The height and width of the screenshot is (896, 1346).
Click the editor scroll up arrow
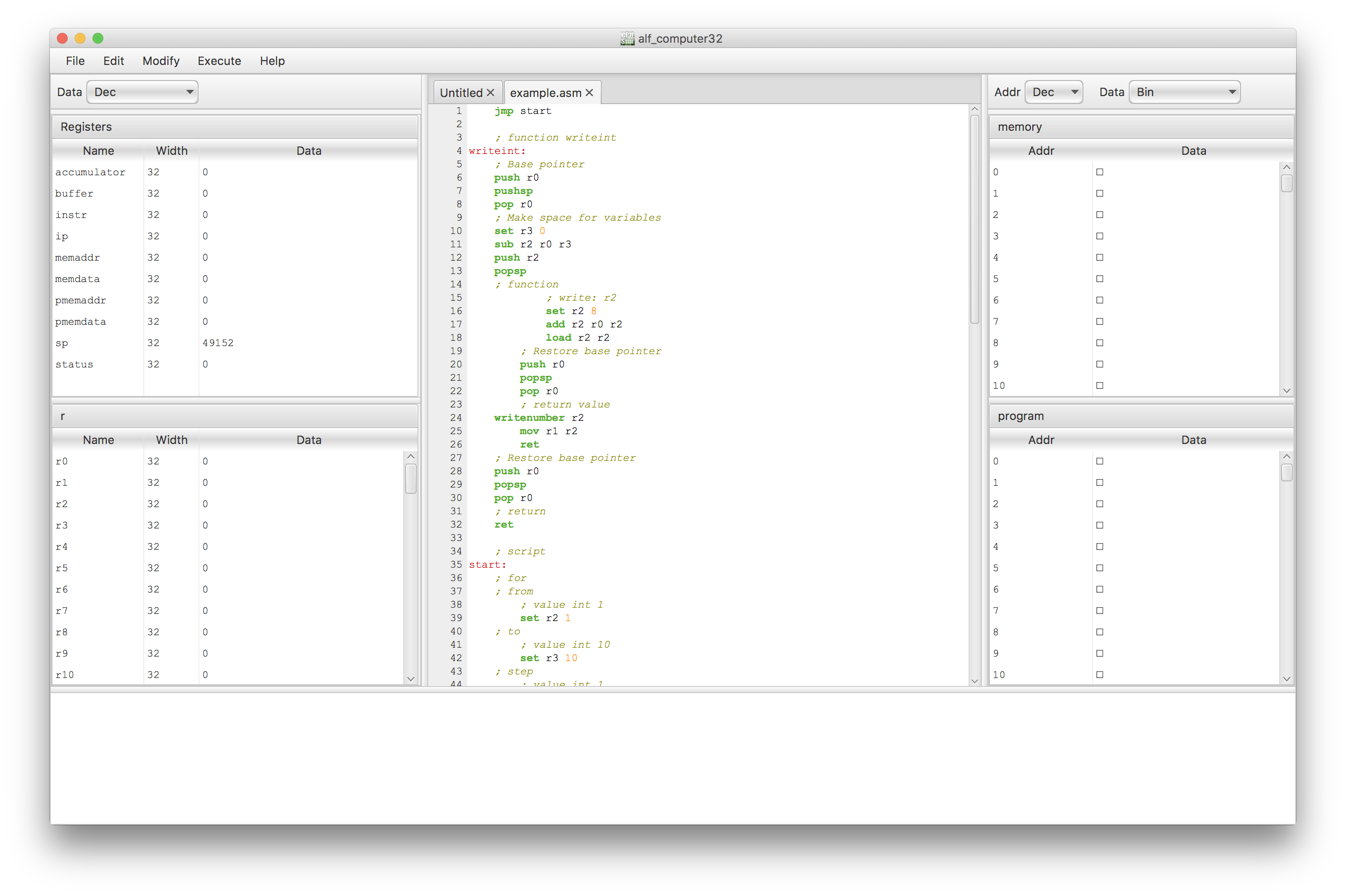(974, 109)
